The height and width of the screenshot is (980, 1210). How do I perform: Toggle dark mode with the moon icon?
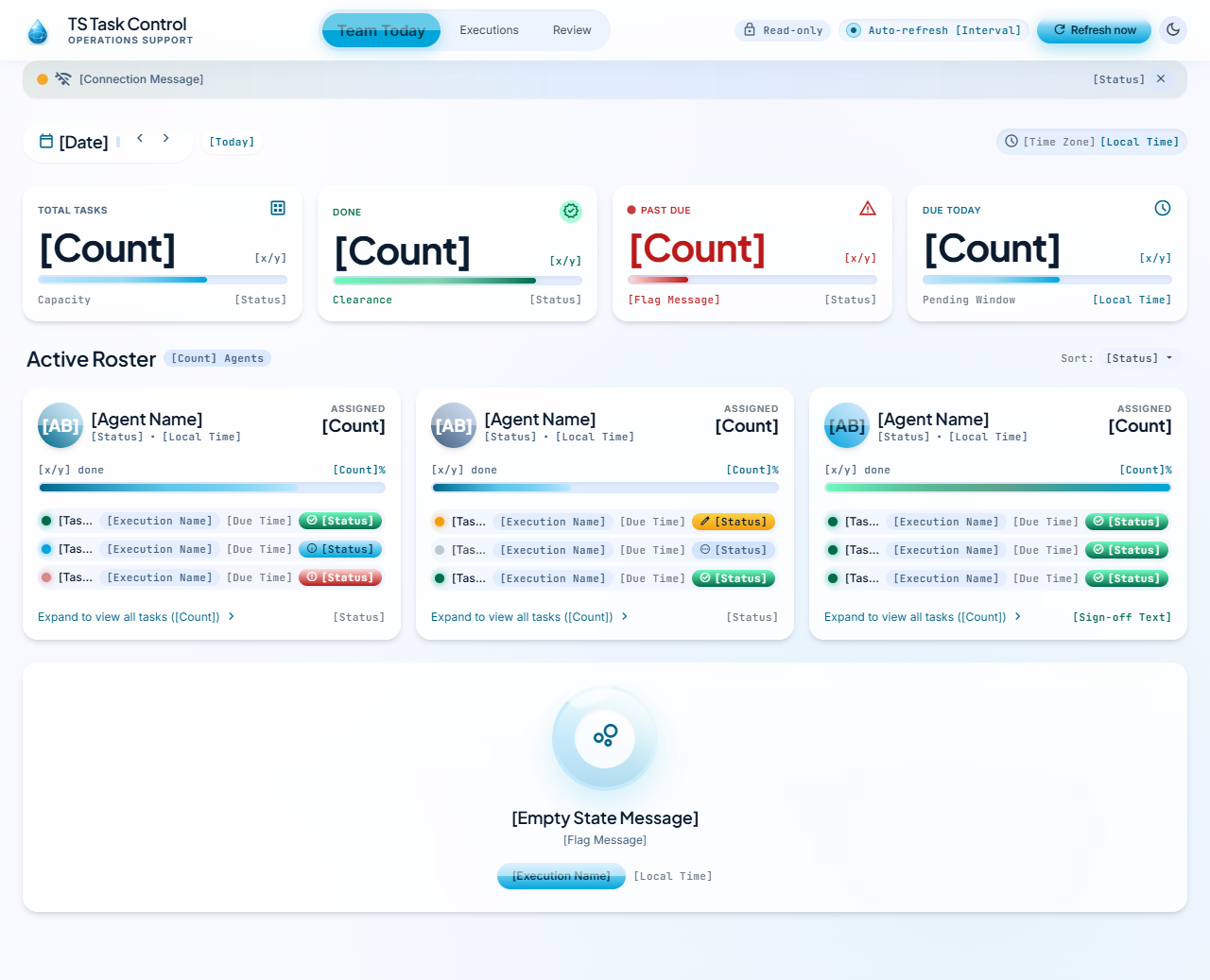(1173, 30)
